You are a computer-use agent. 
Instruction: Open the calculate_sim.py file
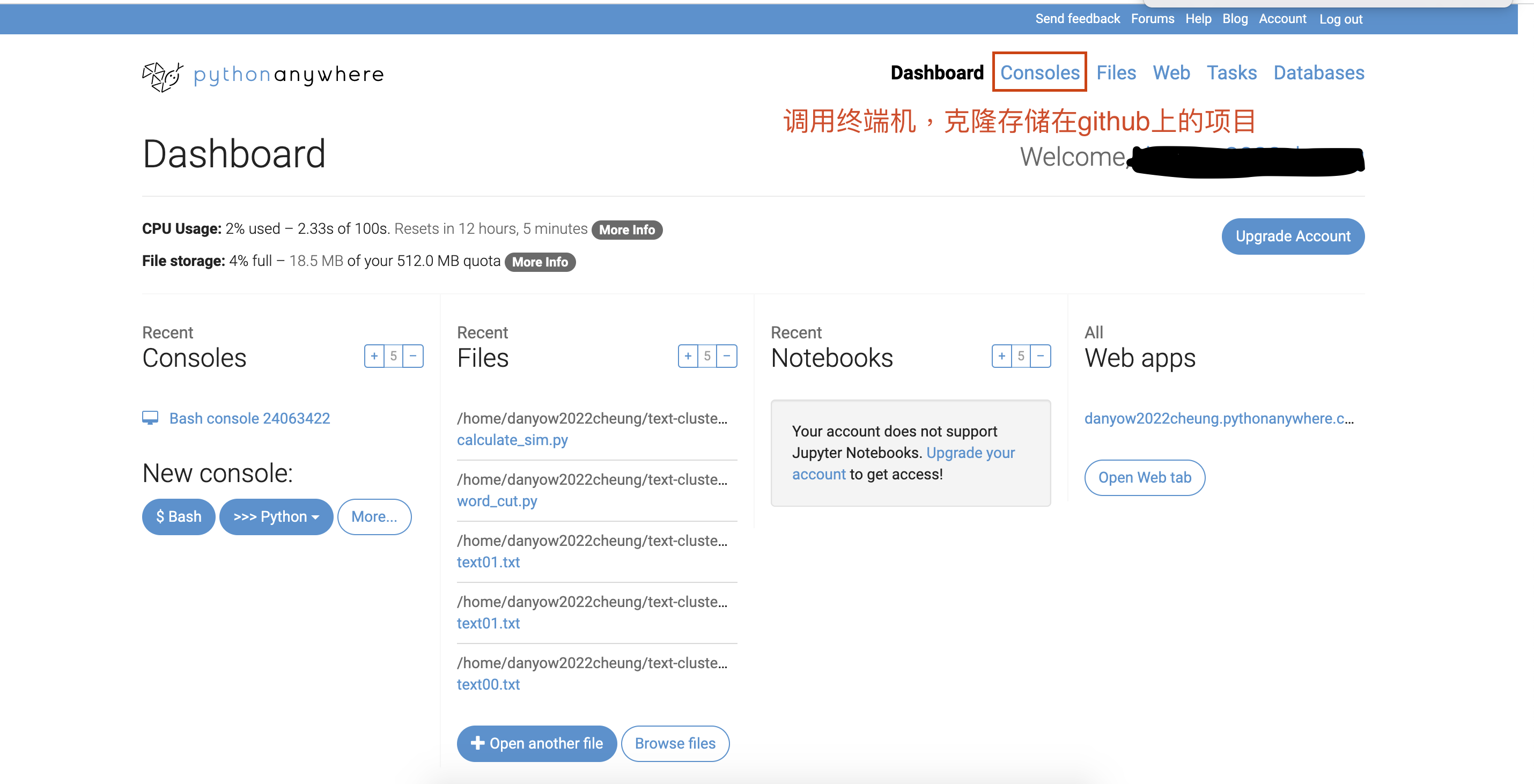[512, 440]
